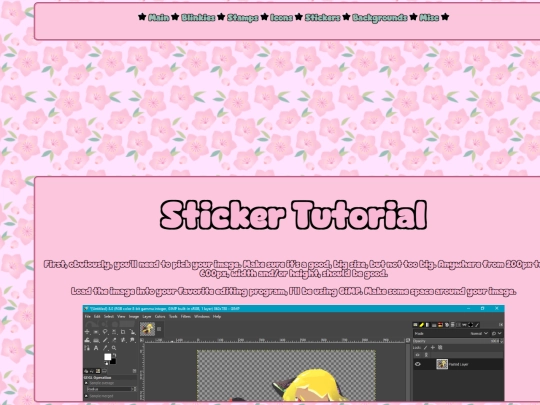Switch to the images tab in left dock

click(x=98, y=371)
